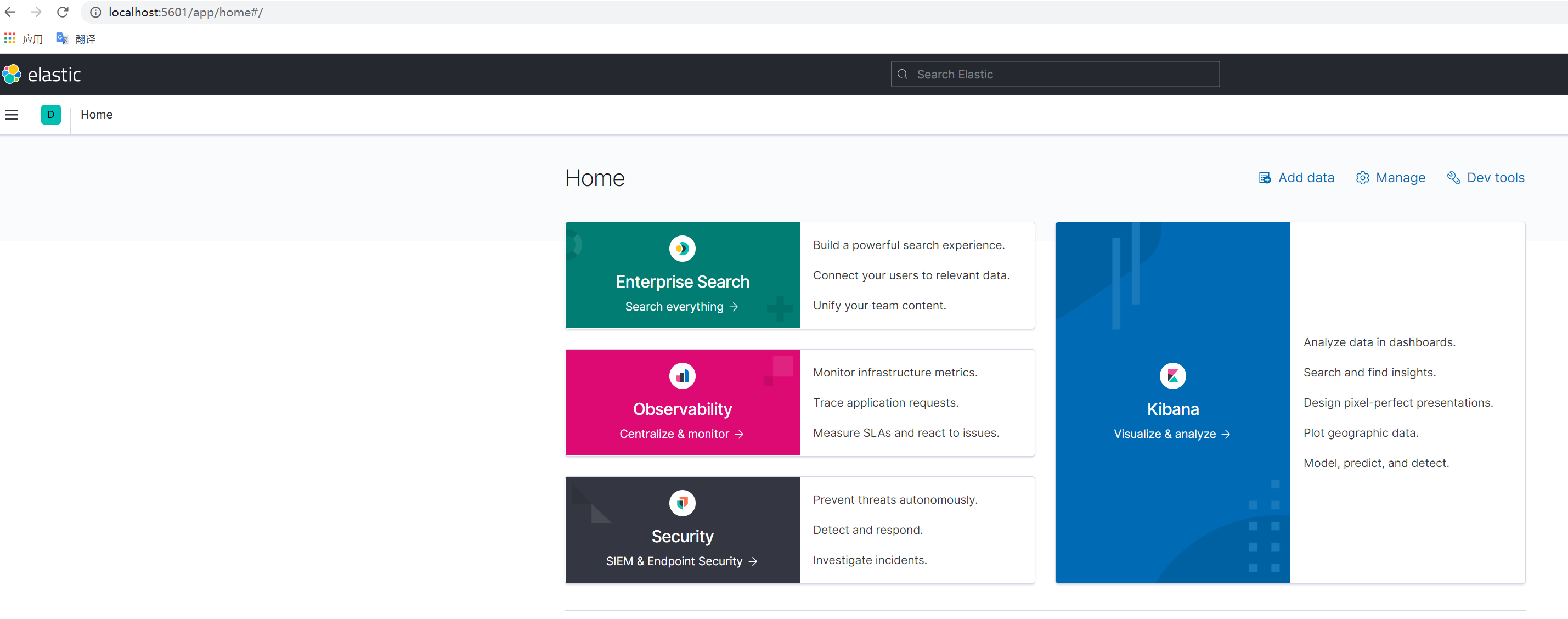Image resolution: width=1568 pixels, height=619 pixels.
Task: Open the default space avatar D
Action: 50,115
